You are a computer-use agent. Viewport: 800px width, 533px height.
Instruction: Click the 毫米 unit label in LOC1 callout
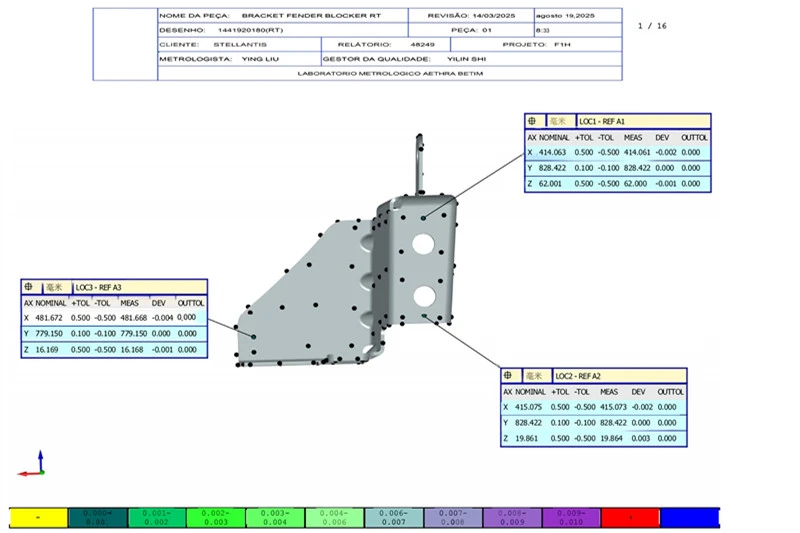pos(558,121)
